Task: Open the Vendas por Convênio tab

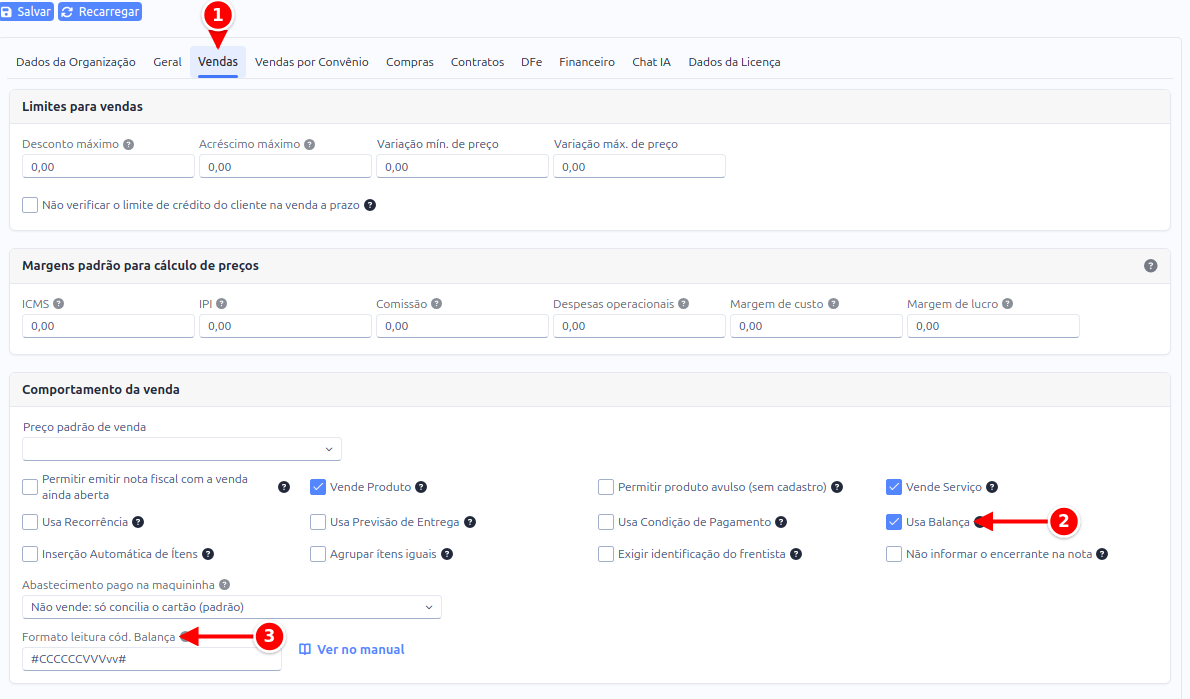Action: tap(312, 62)
